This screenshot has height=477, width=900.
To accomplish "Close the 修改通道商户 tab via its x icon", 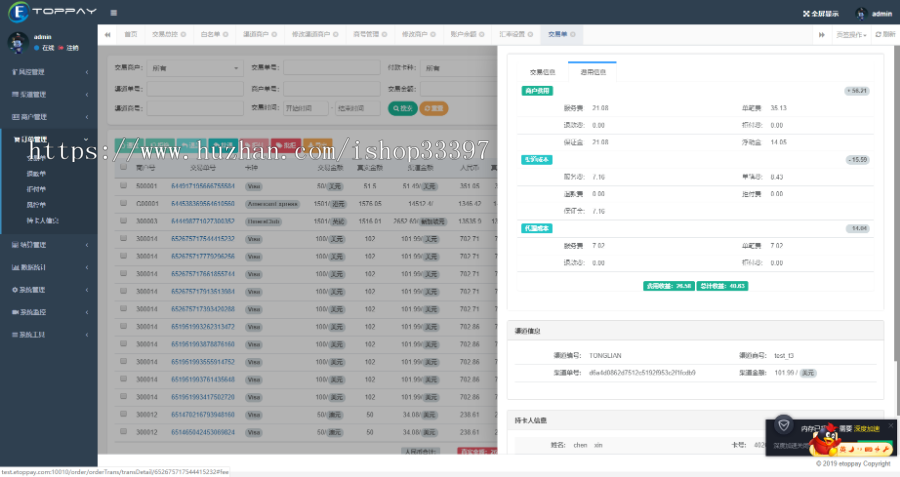I will pos(336,34).
